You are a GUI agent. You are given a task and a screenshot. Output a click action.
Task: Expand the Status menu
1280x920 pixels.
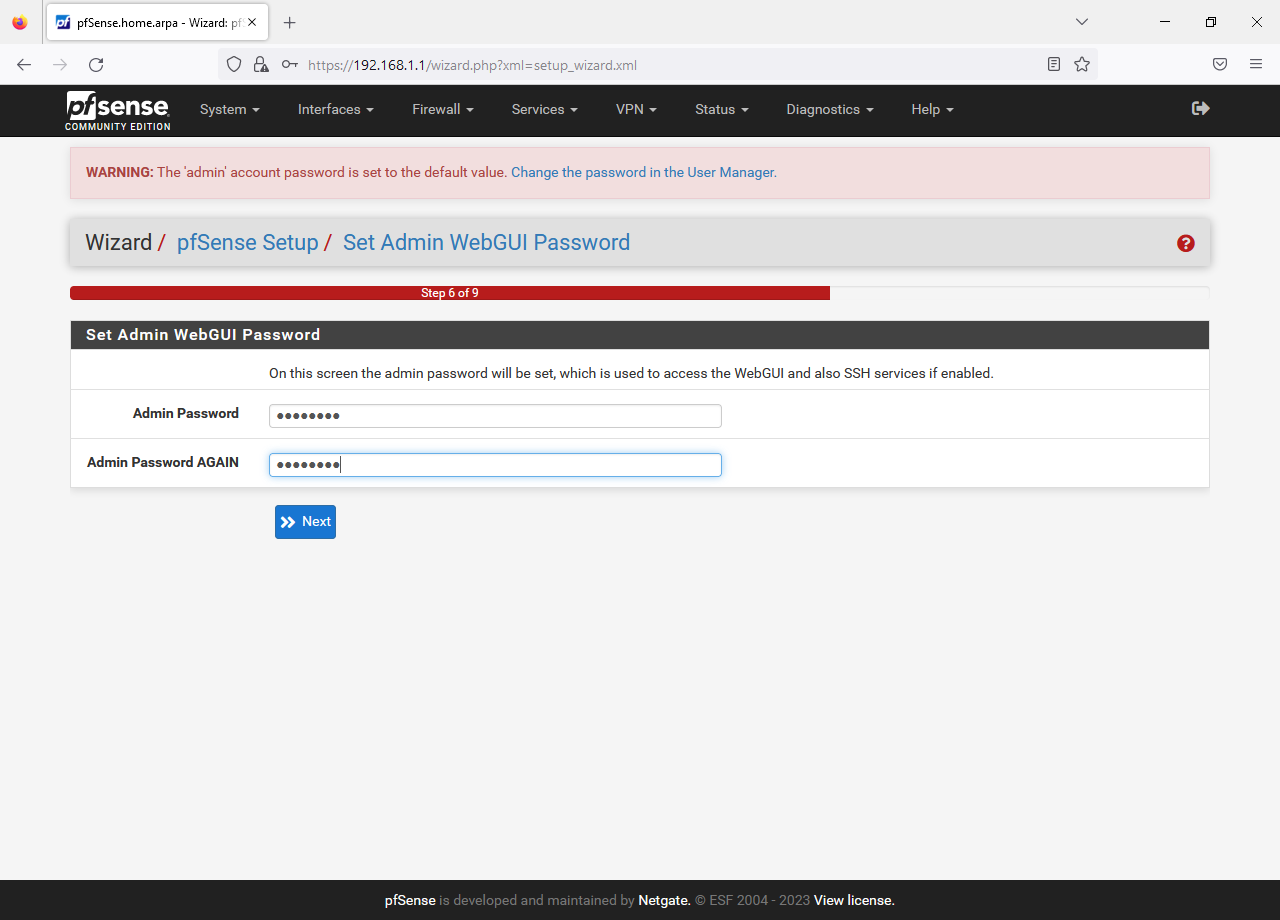pos(722,109)
